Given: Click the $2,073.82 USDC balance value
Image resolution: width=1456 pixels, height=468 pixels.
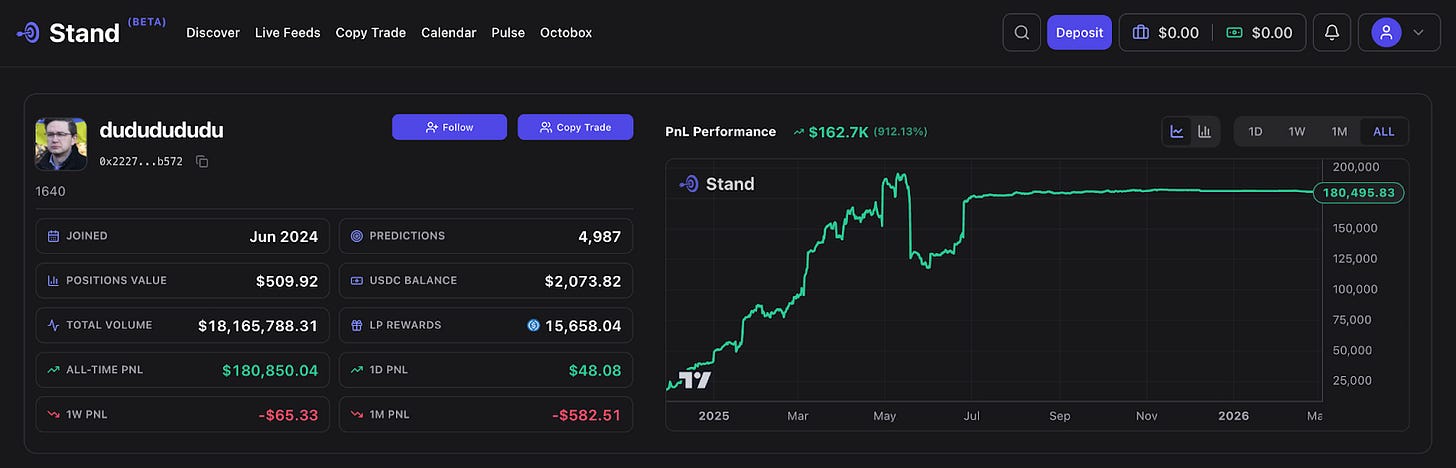Looking at the screenshot, I should click(583, 280).
